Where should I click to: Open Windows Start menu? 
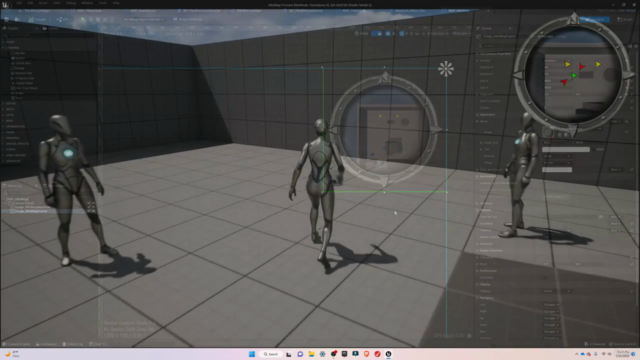point(252,354)
